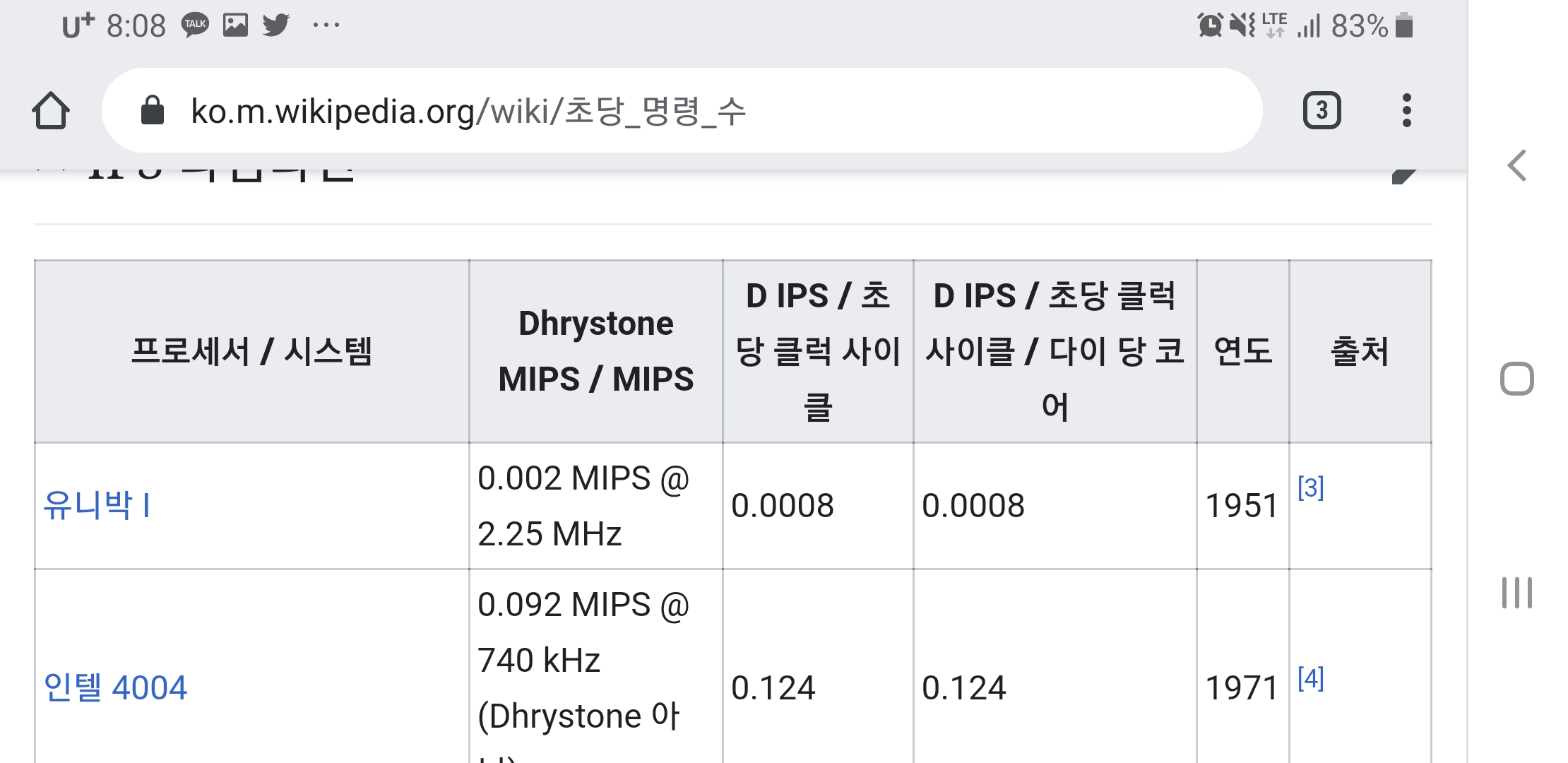Tap the Dhrystone MIPS / MIPS header
The width and height of the screenshot is (1568, 763).
(x=596, y=351)
